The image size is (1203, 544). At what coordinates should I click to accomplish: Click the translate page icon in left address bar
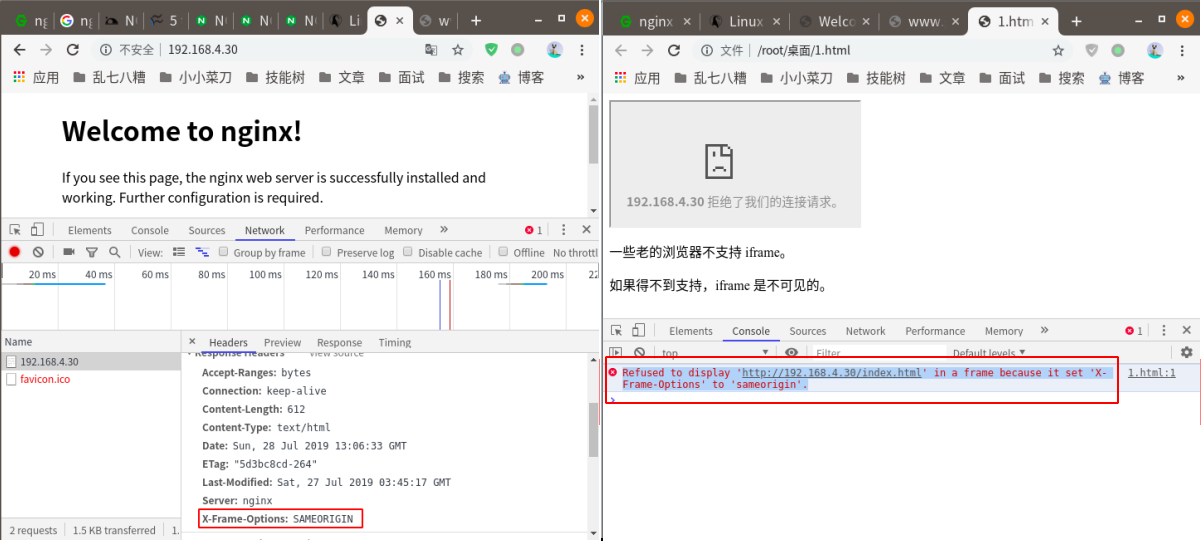431,50
